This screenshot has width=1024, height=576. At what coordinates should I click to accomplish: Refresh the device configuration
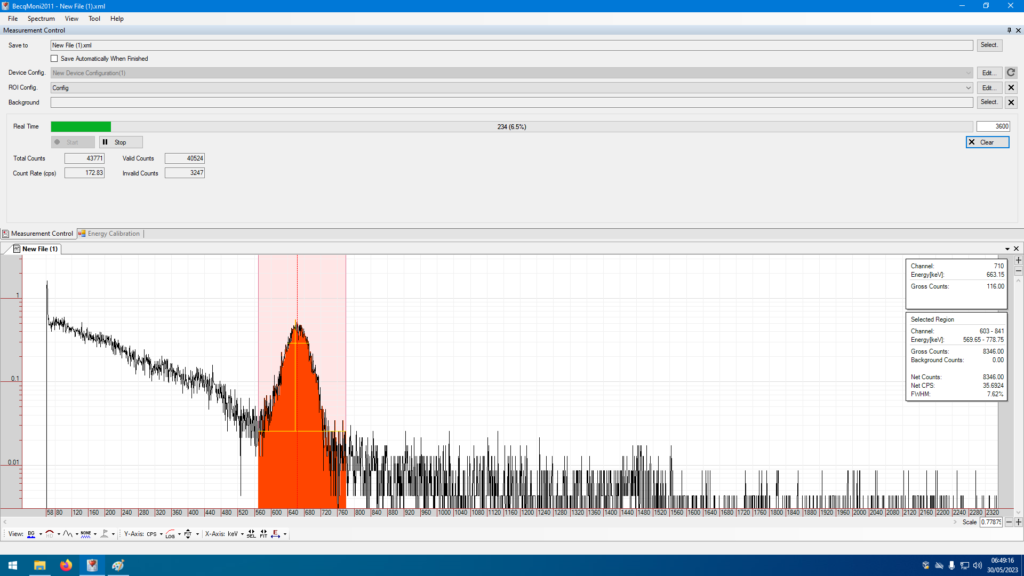[x=1011, y=72]
